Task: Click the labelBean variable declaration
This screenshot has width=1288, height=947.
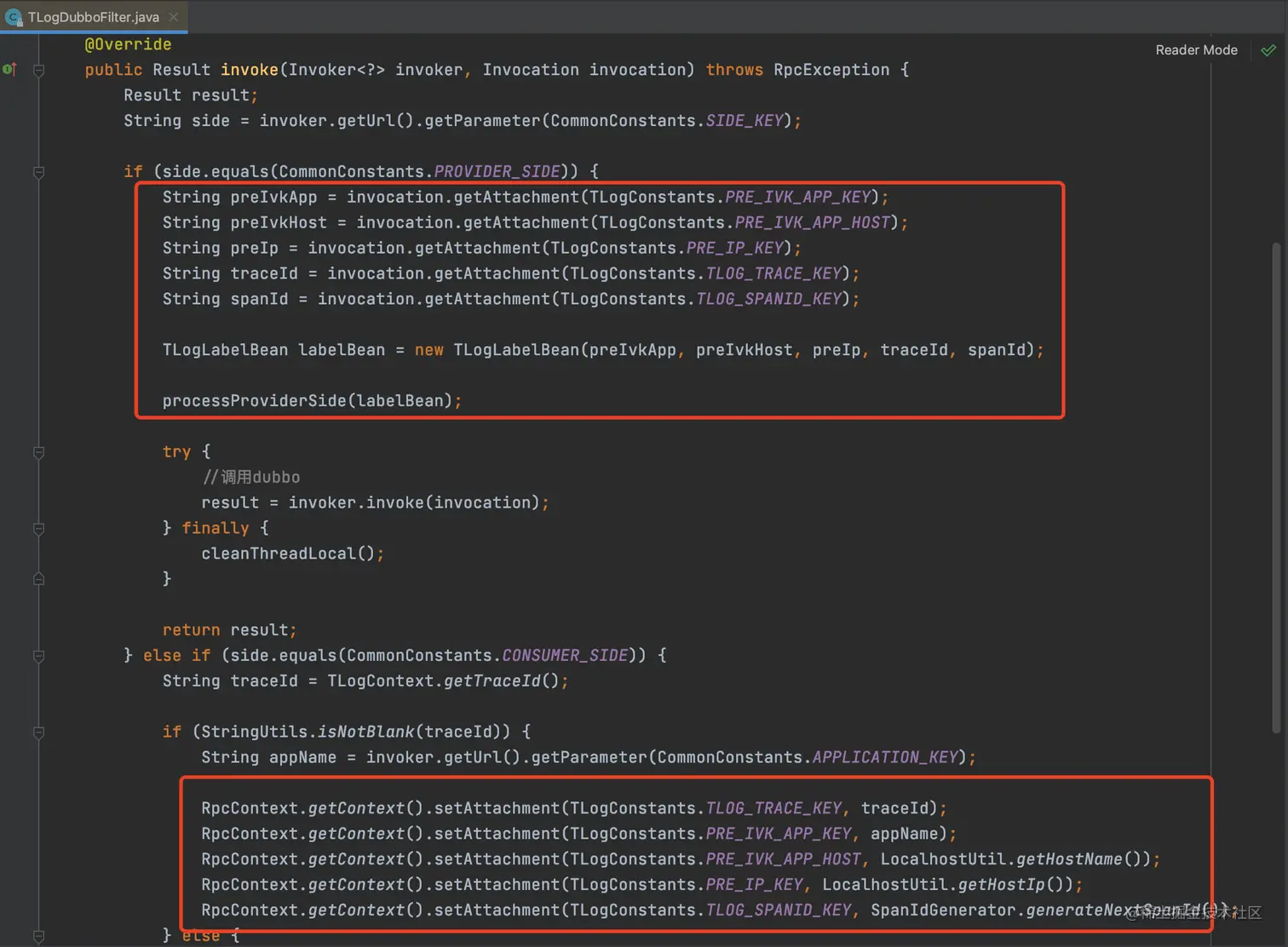Action: (x=342, y=350)
